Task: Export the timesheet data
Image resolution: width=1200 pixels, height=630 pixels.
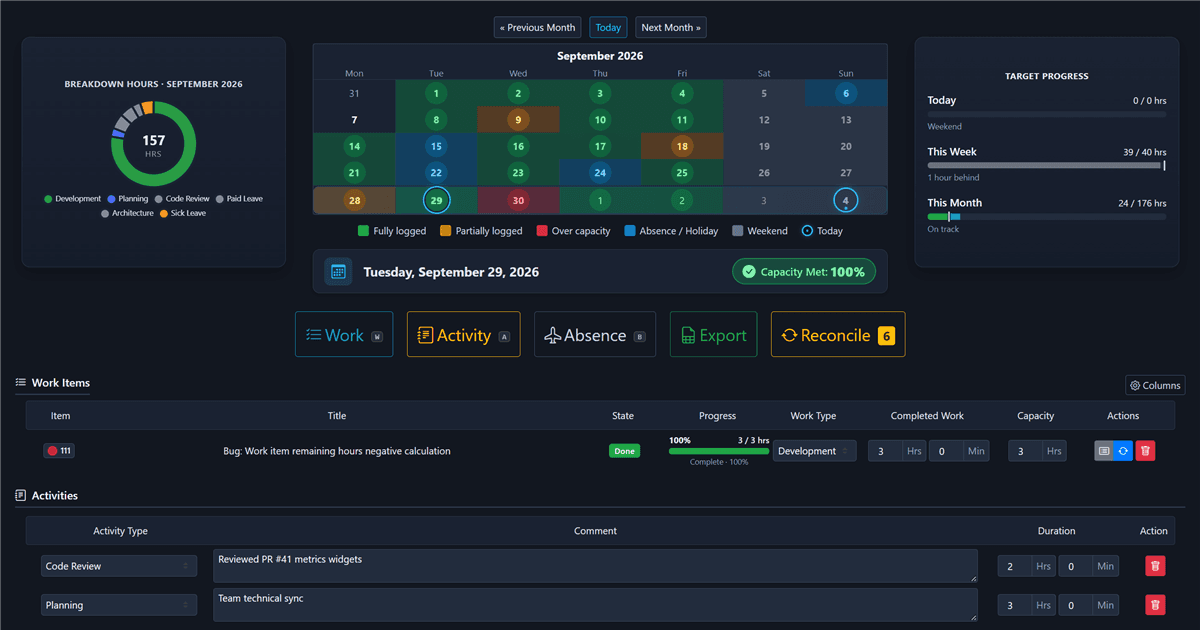Action: tap(714, 335)
